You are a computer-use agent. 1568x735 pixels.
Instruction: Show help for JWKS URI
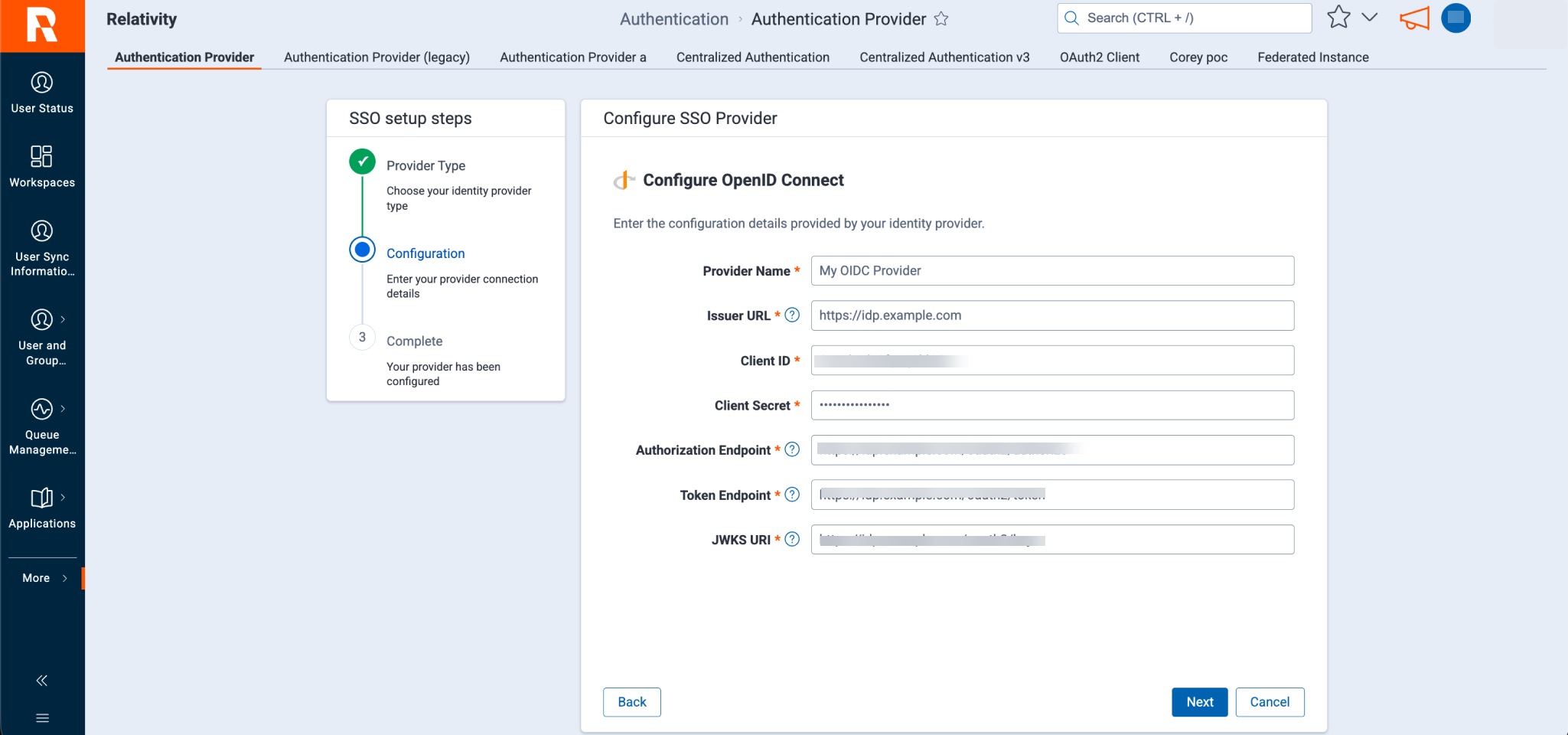792,539
